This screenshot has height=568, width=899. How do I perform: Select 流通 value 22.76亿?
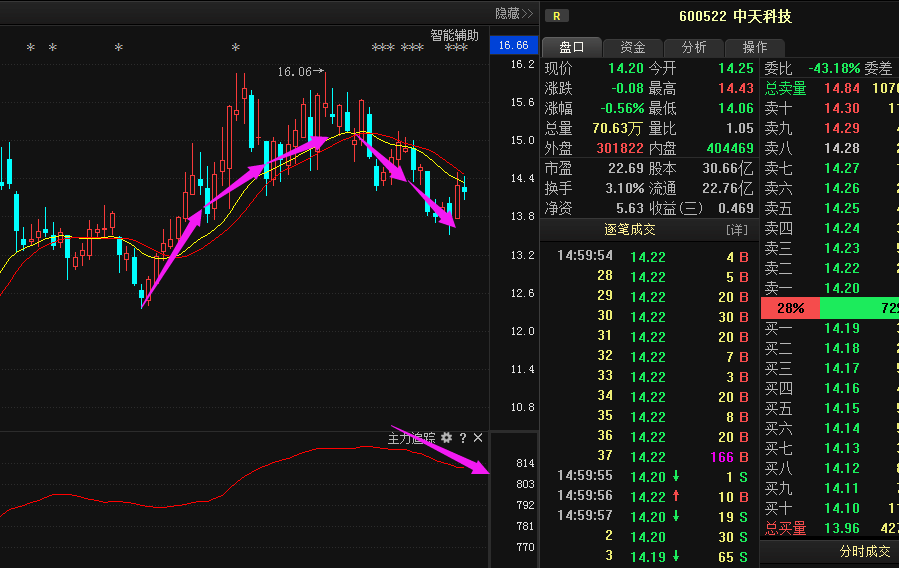pos(728,189)
